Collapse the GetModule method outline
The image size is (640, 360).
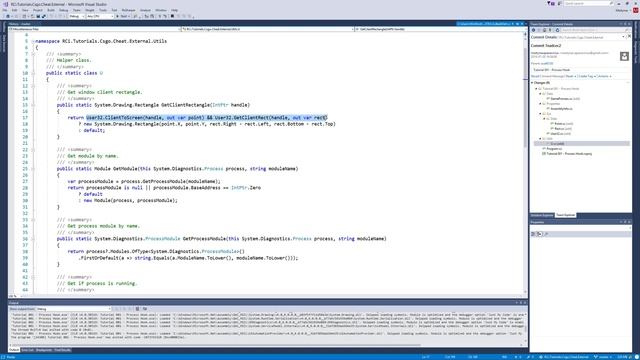coord(33,169)
